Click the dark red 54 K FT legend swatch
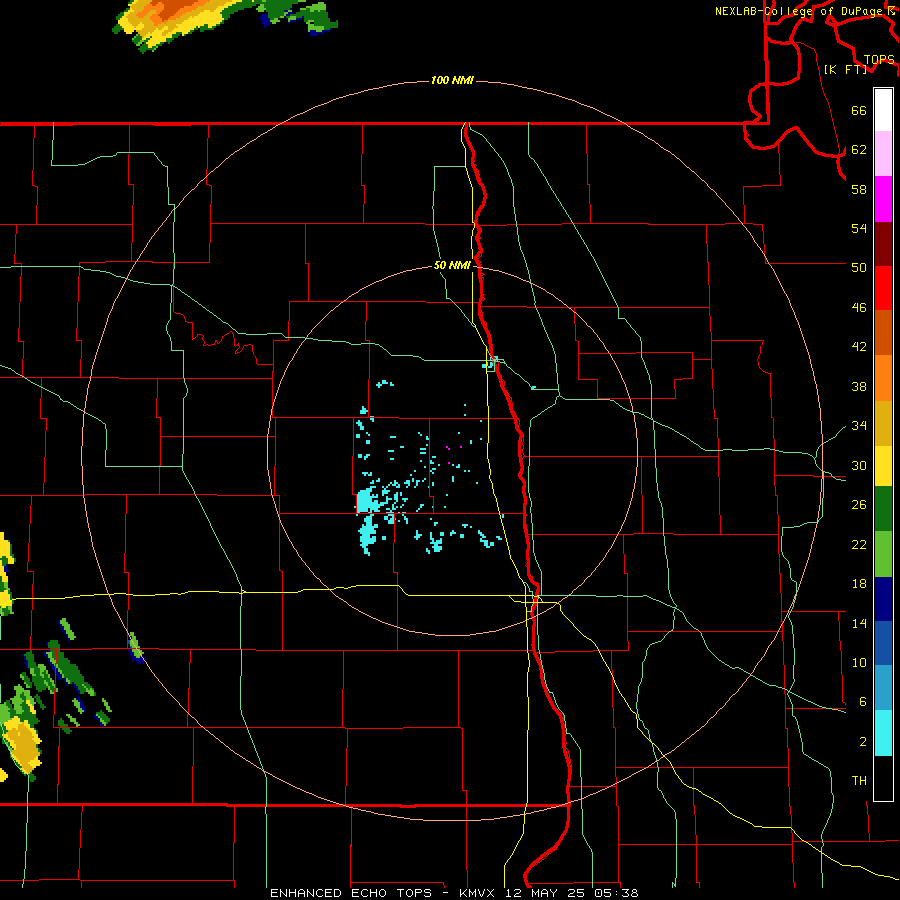 [883, 243]
